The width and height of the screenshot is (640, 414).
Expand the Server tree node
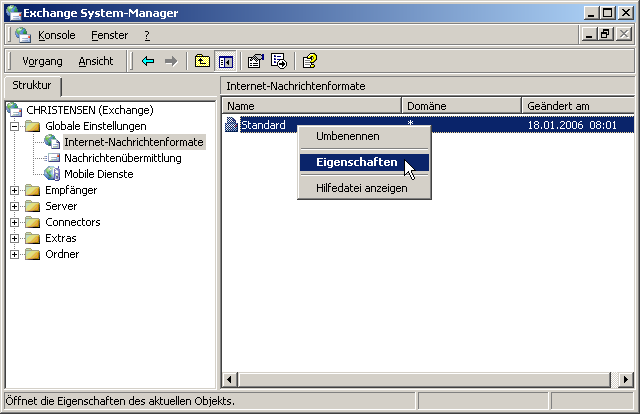coord(14,206)
